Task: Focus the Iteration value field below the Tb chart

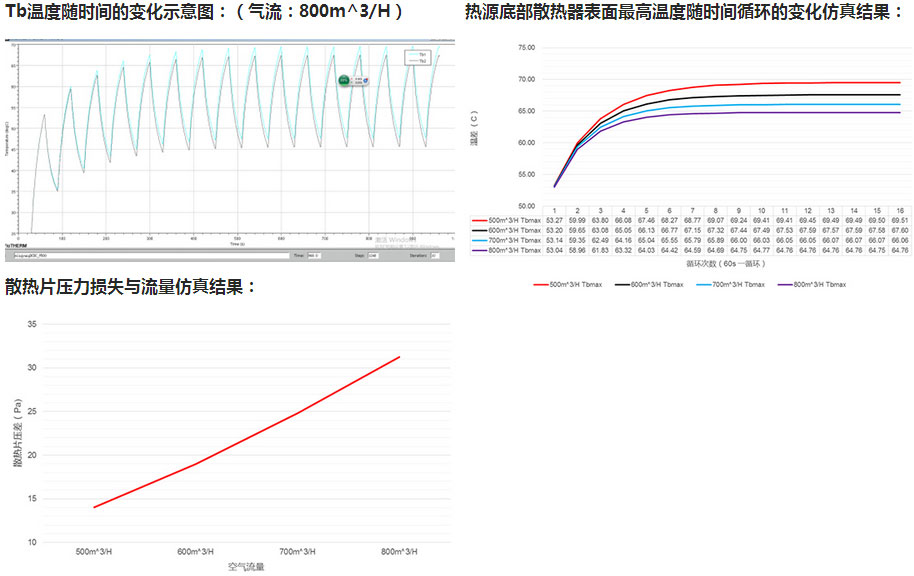Action: pyautogui.click(x=434, y=256)
